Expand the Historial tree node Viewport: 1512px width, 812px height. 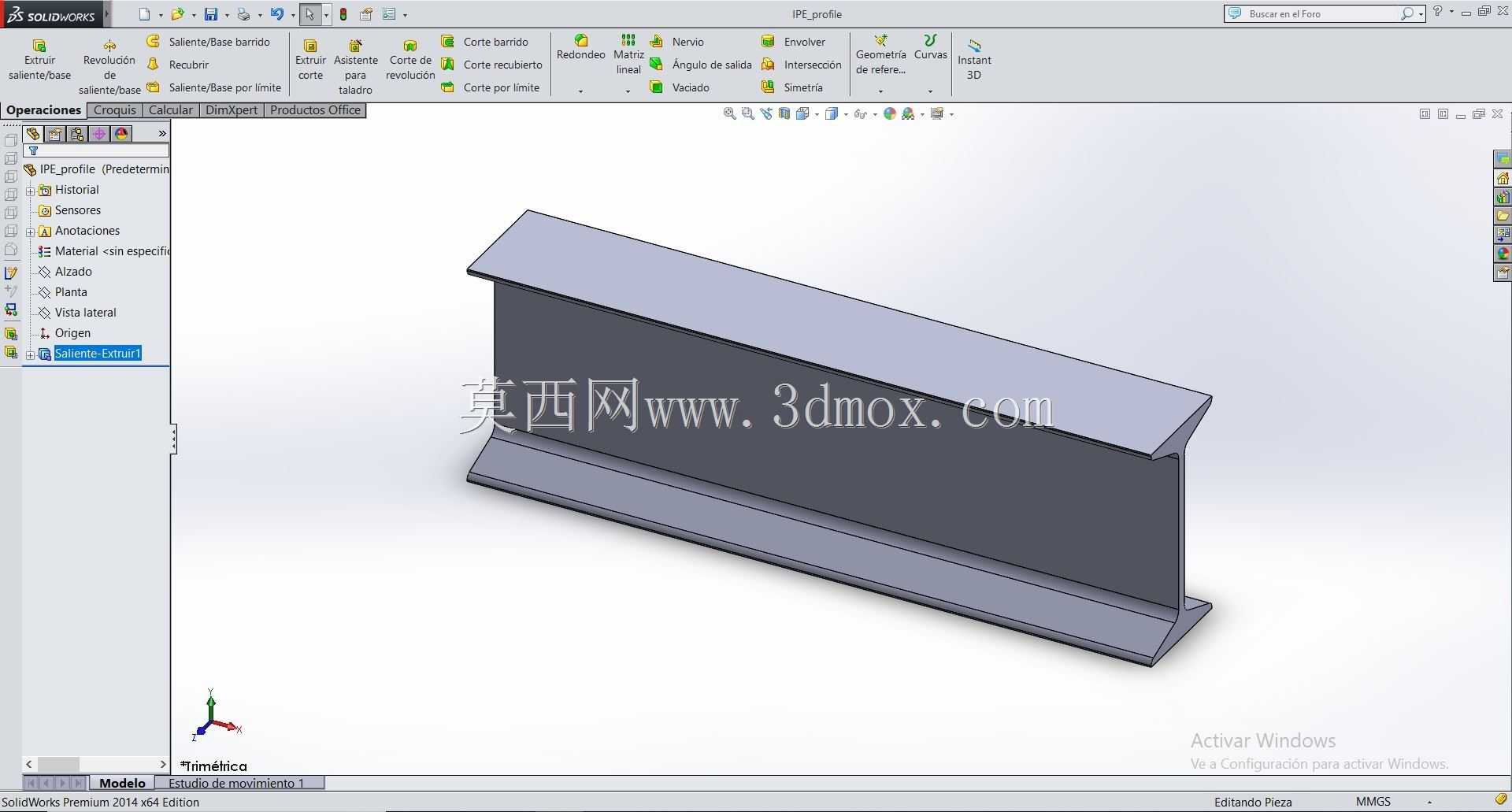click(x=30, y=191)
